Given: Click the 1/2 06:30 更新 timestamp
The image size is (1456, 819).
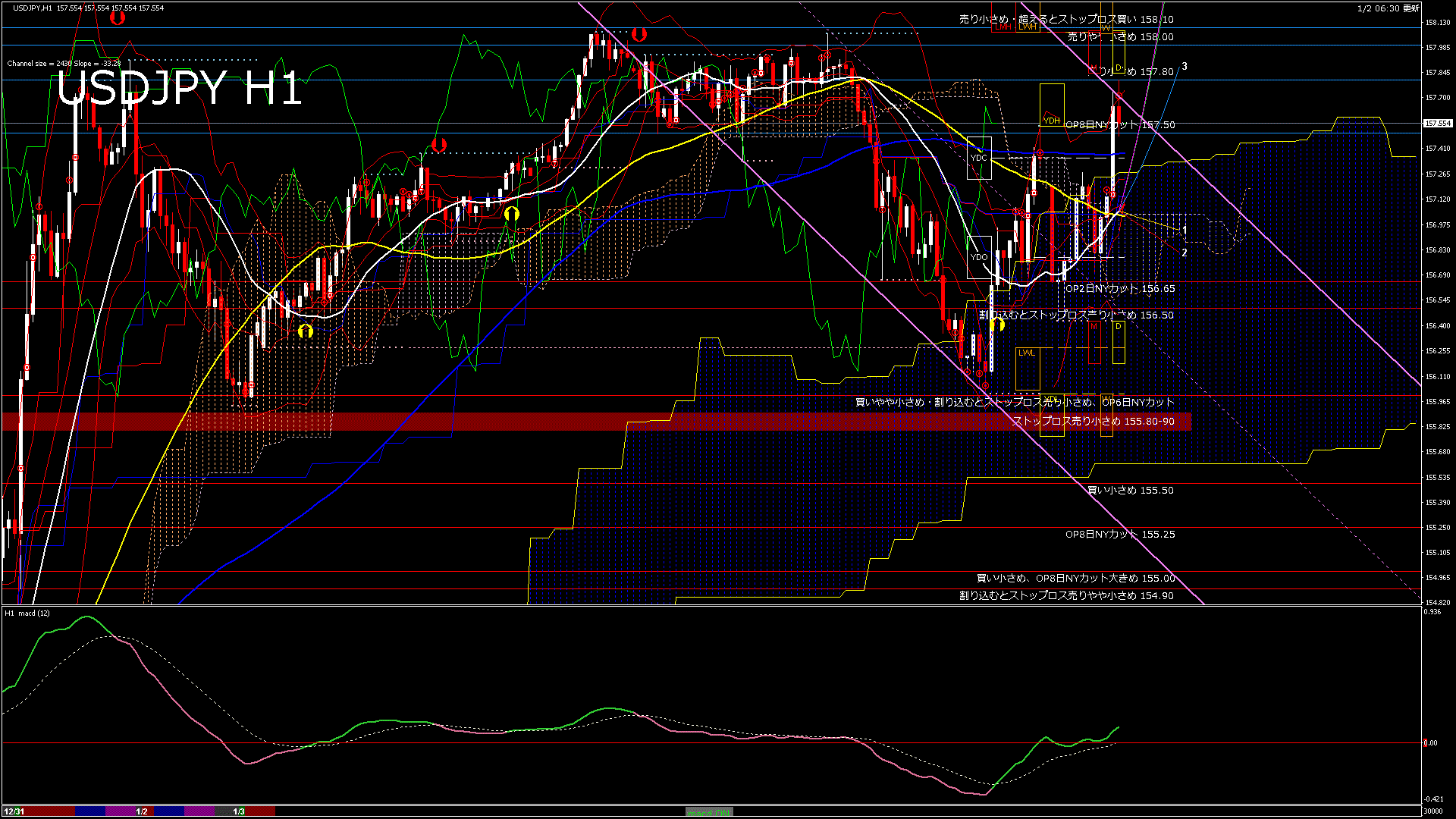Looking at the screenshot, I should pyautogui.click(x=1388, y=8).
